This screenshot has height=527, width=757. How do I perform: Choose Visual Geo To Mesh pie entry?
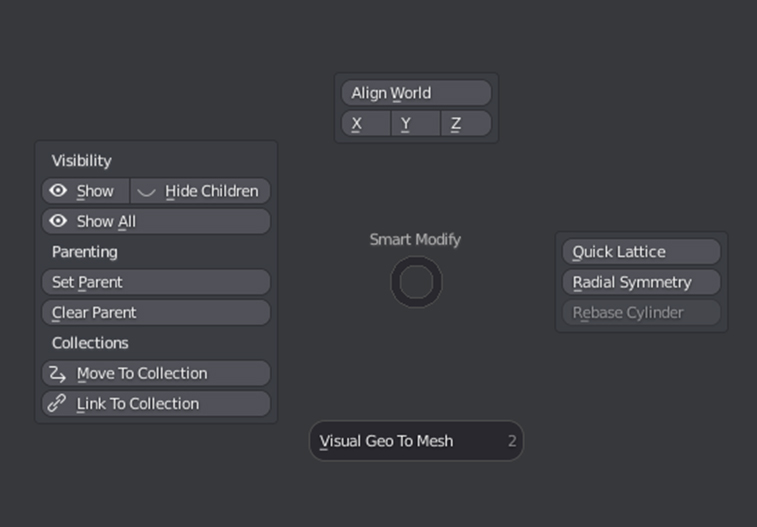[x=416, y=441]
